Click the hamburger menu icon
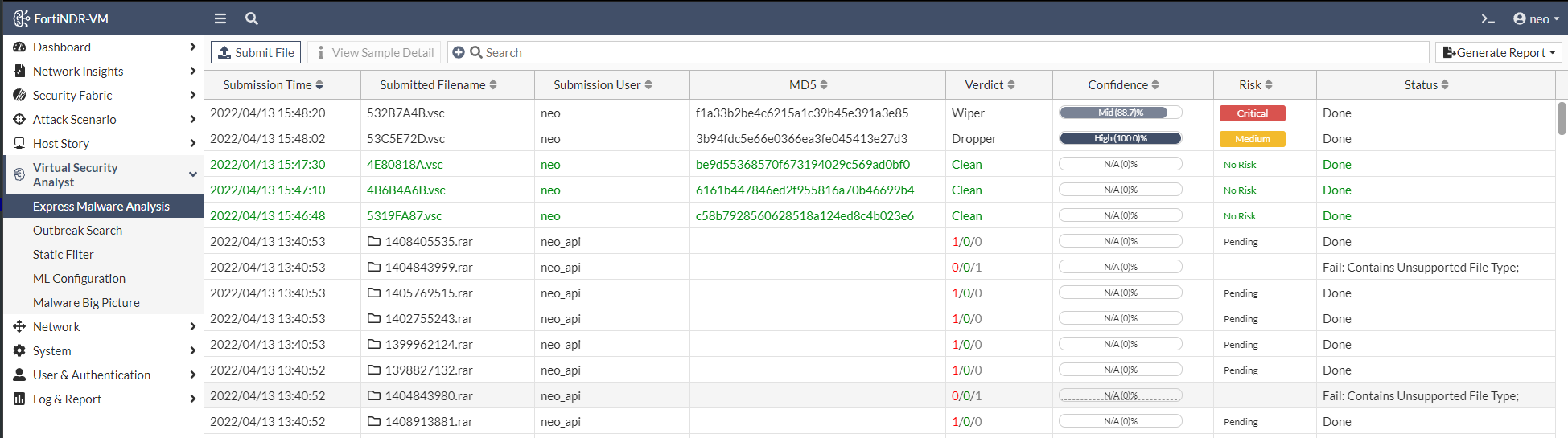The height and width of the screenshot is (438, 1568). pyautogui.click(x=220, y=18)
